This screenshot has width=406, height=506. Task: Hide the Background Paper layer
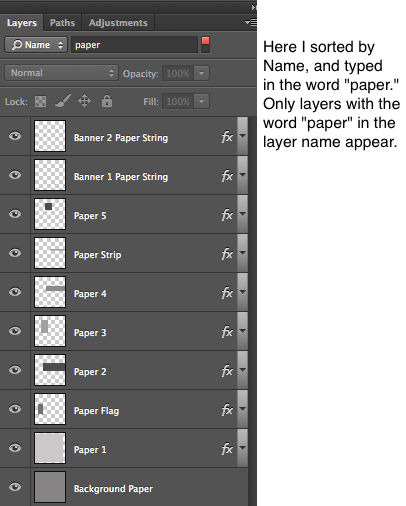point(15,487)
